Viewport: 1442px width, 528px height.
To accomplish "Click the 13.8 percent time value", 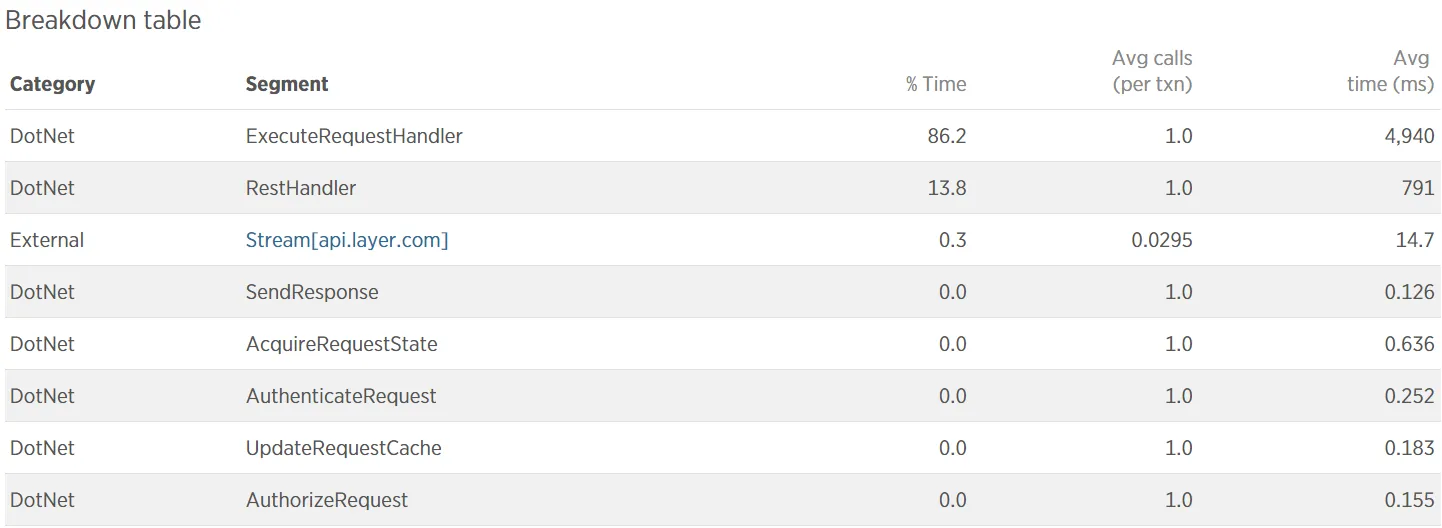I will [947, 188].
